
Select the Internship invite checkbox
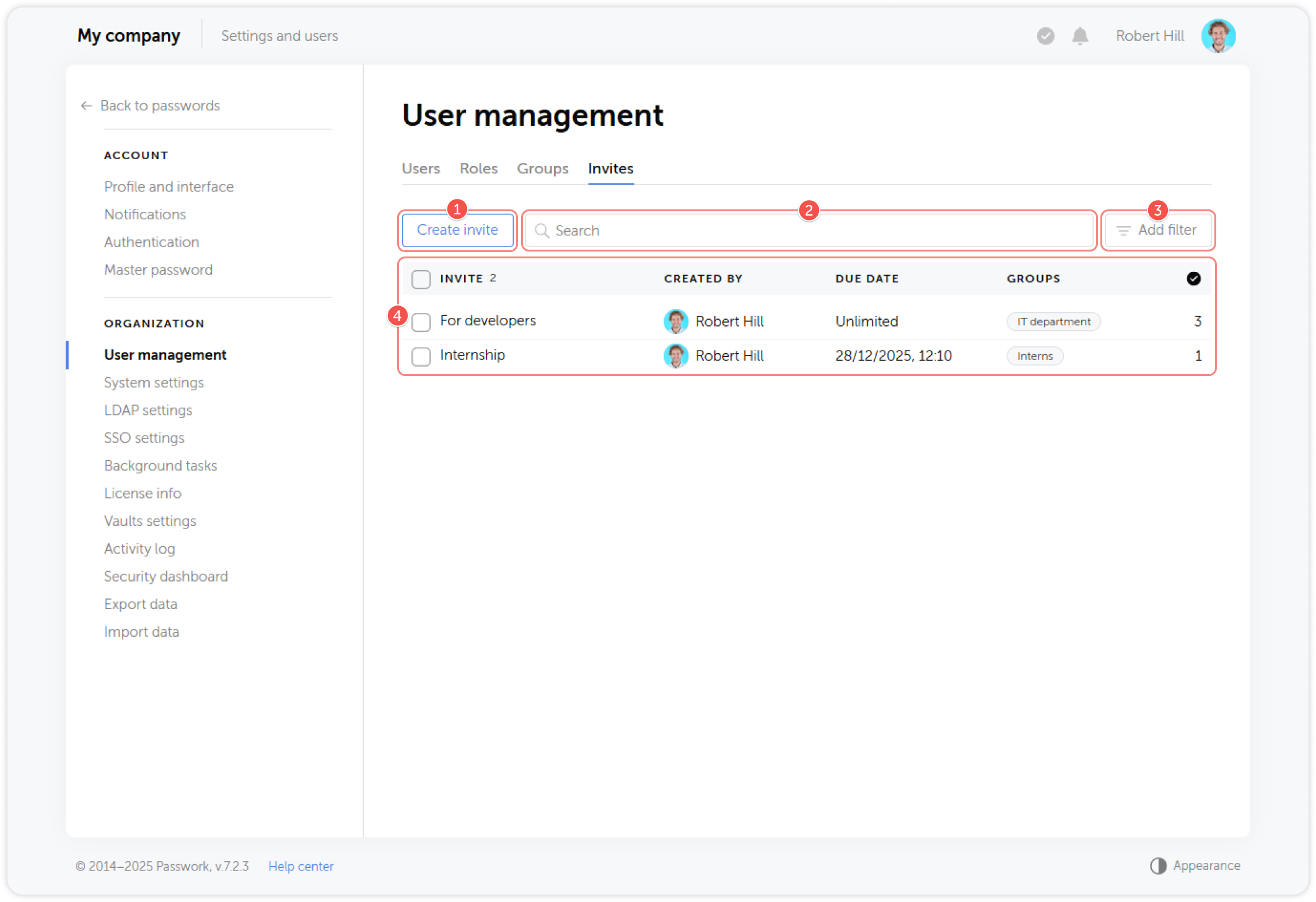pyautogui.click(x=421, y=356)
